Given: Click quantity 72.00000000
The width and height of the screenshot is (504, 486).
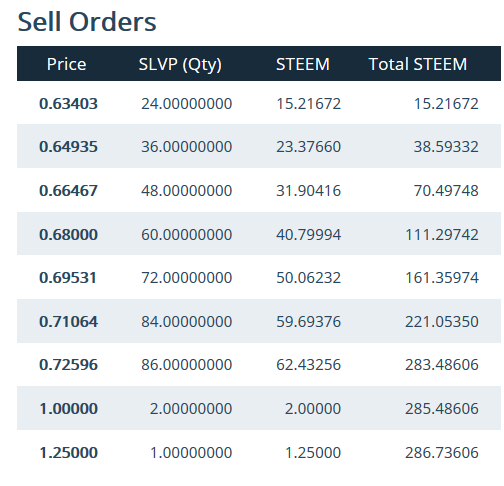Looking at the screenshot, I should (x=186, y=278).
